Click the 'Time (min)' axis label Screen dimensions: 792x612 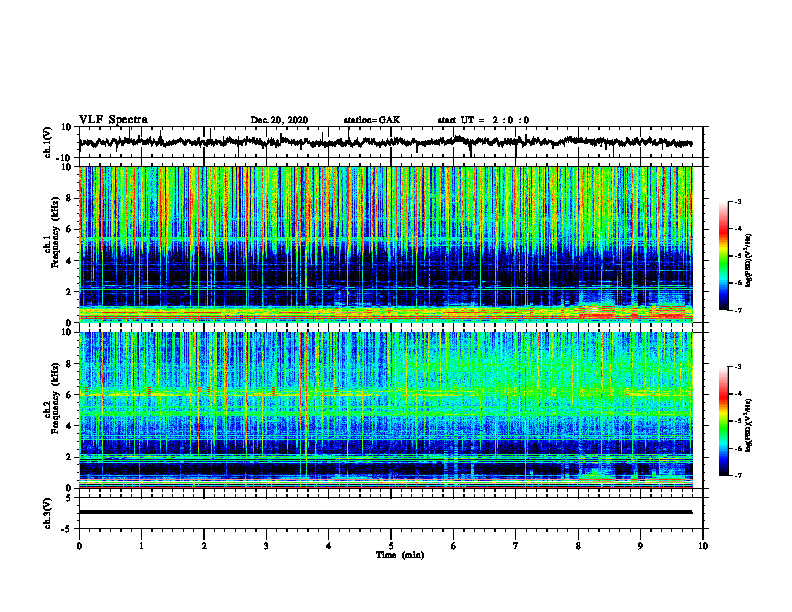point(400,555)
